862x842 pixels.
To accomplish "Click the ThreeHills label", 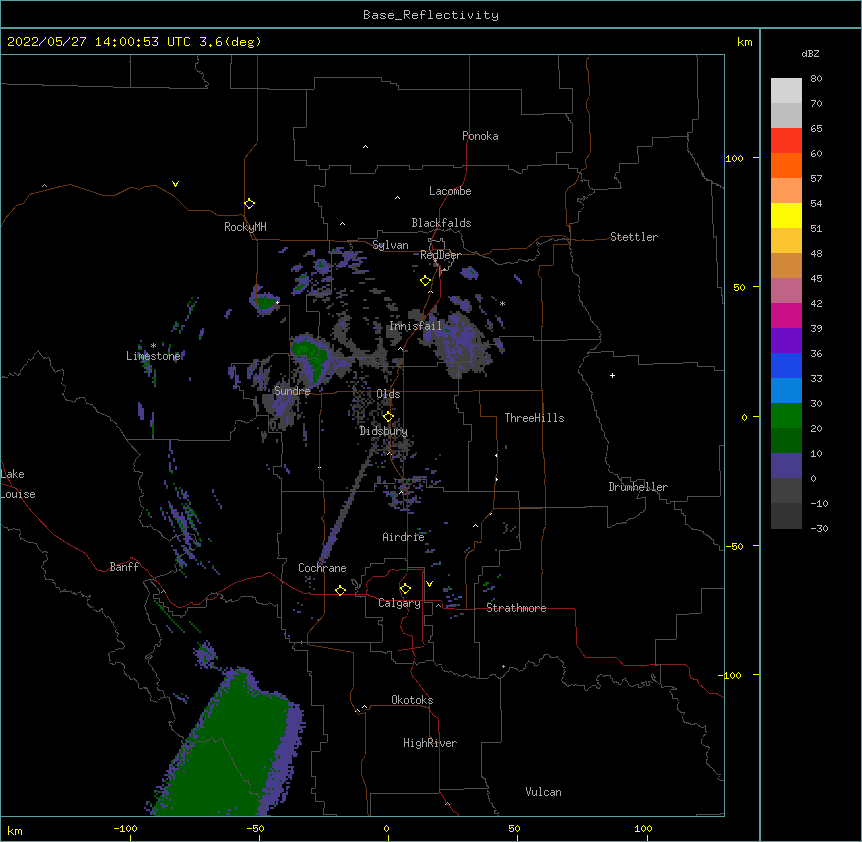I will point(534,418).
